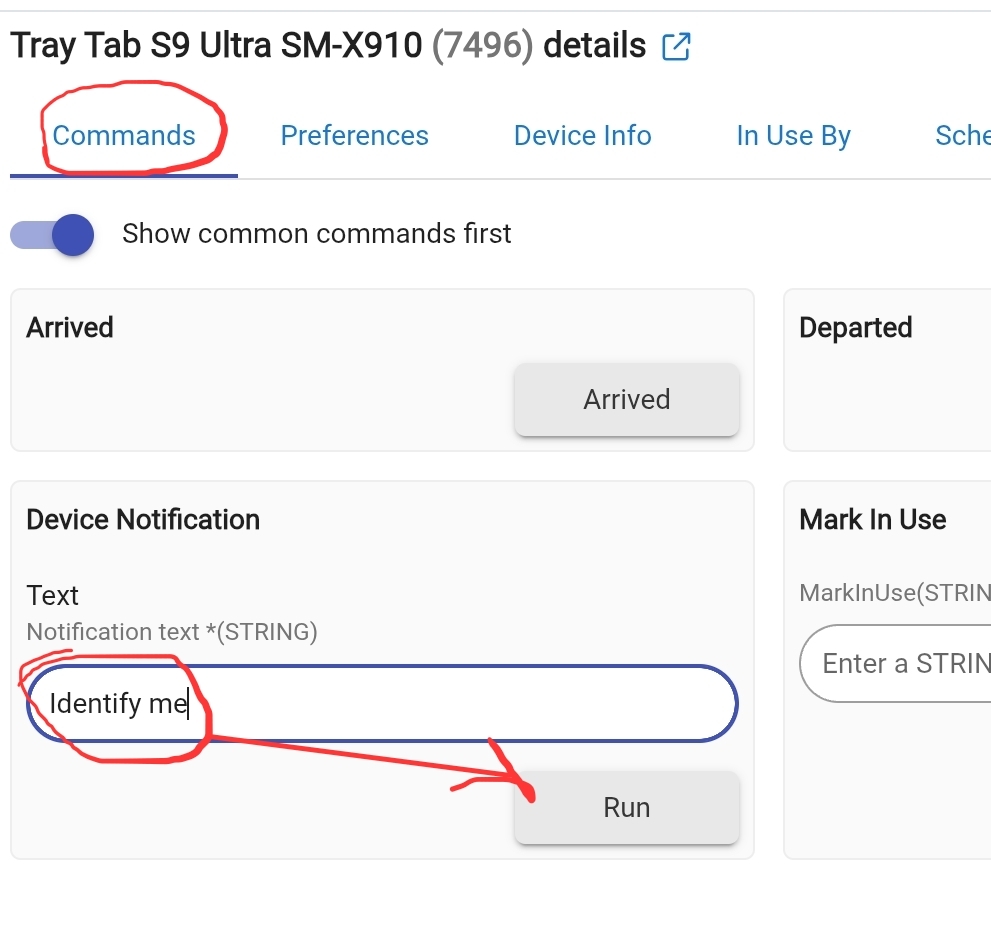Open the Preferences tab
The width and height of the screenshot is (991, 936).
point(354,136)
